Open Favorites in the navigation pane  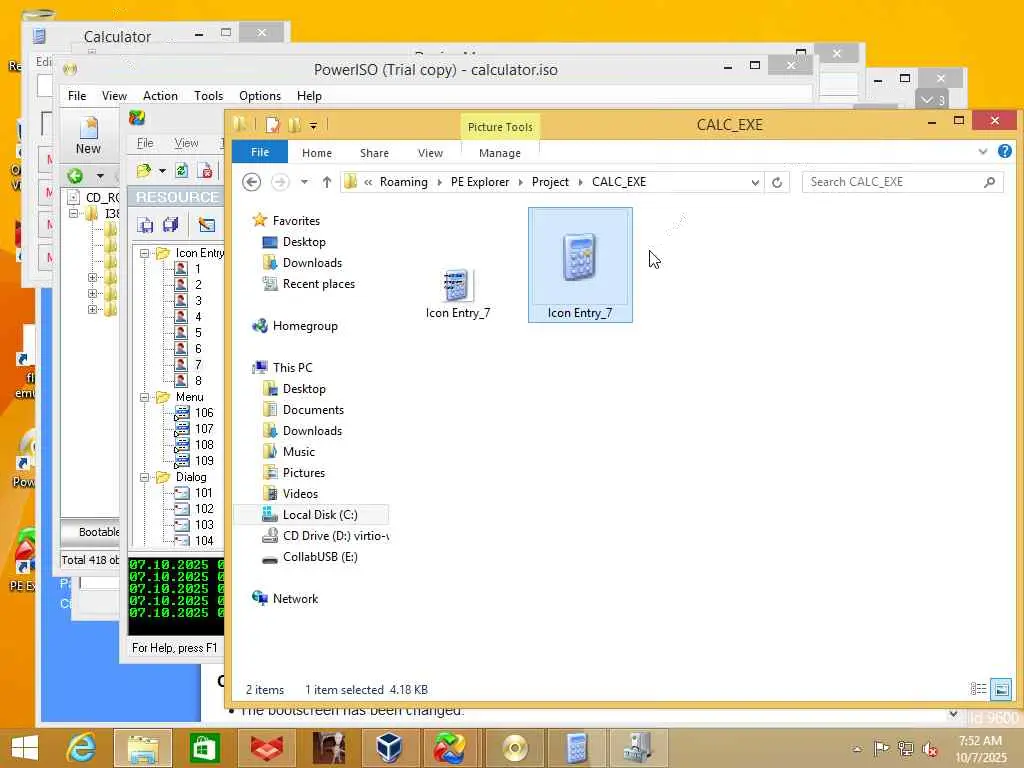[296, 221]
